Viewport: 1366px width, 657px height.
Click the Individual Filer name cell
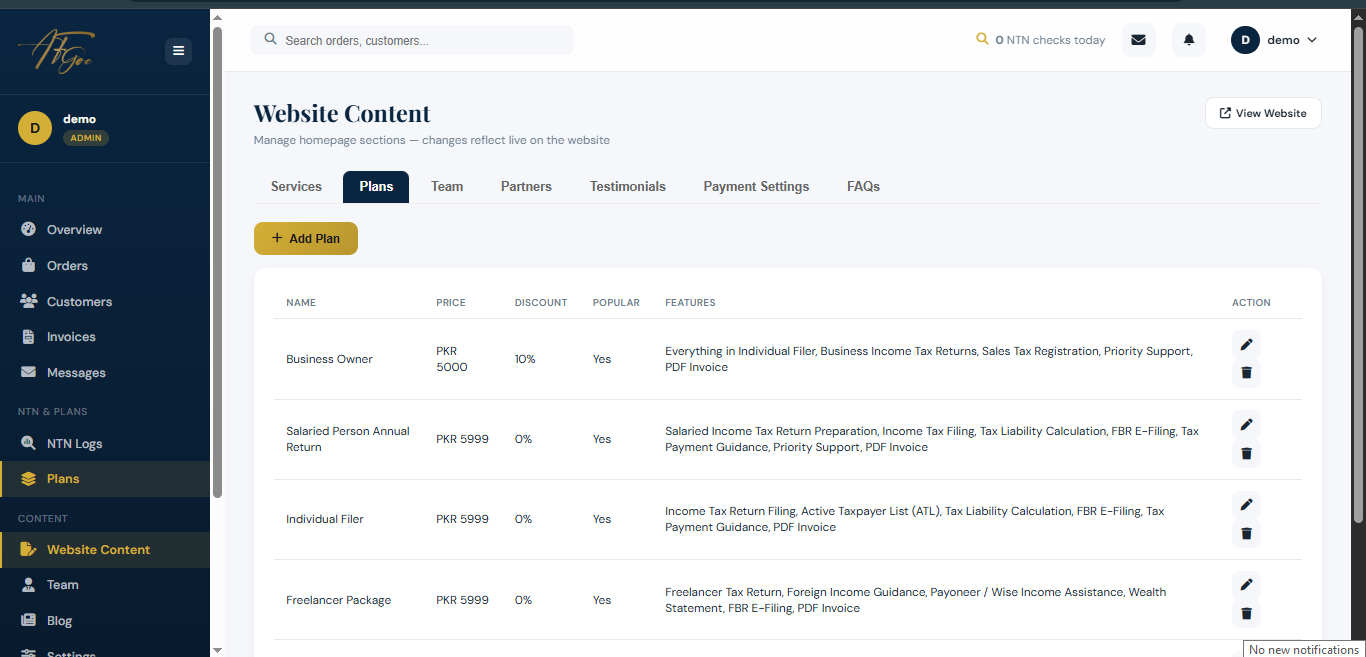click(x=325, y=519)
